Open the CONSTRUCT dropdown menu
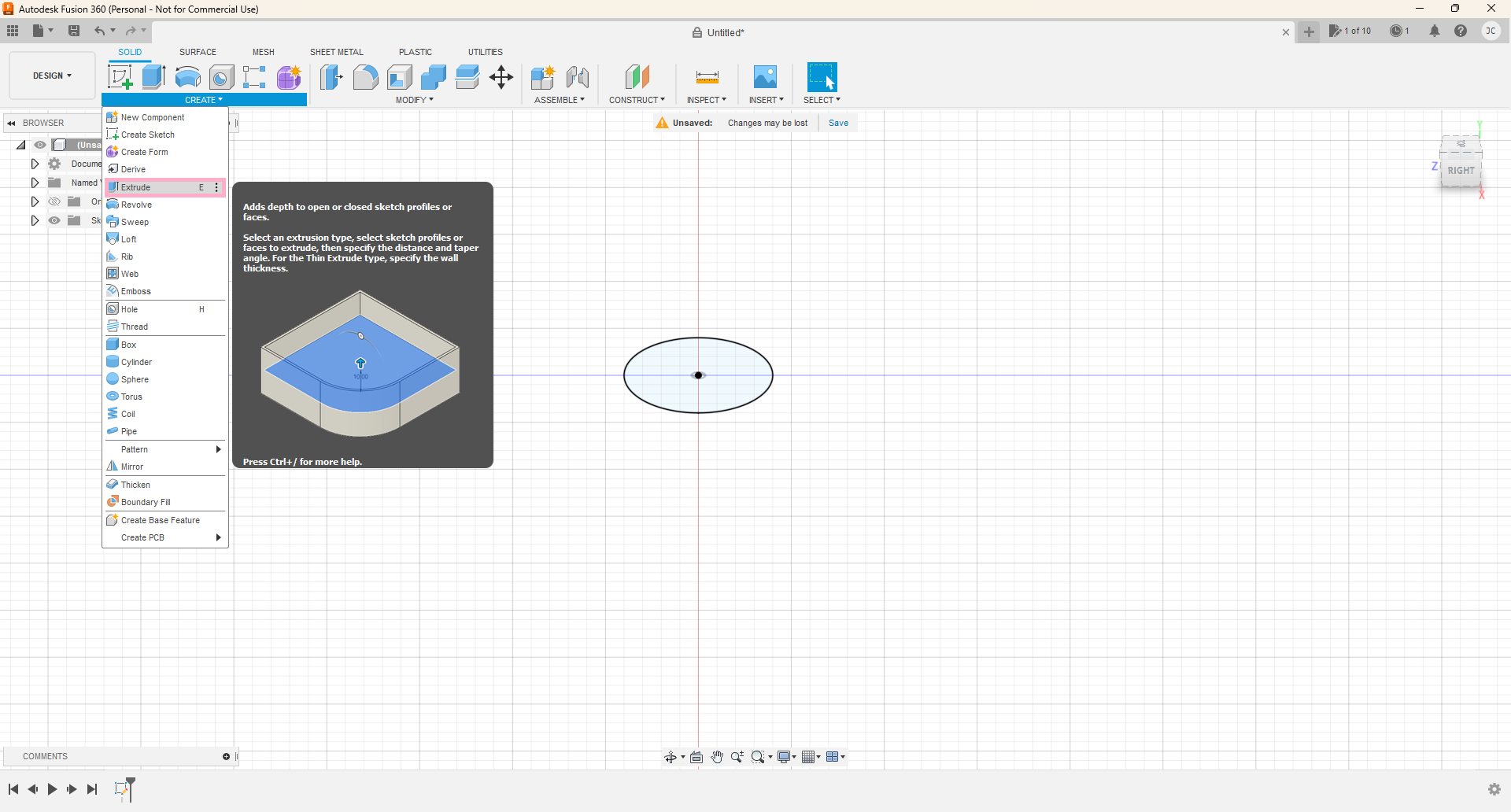Viewport: 1511px width, 812px height. [x=637, y=100]
